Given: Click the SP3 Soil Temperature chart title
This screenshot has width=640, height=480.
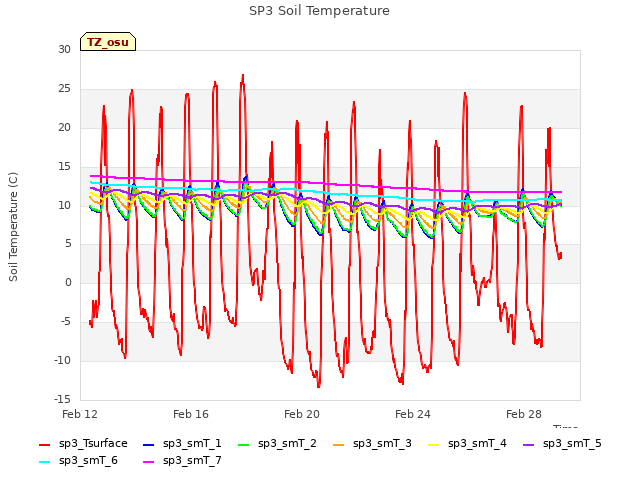Looking at the screenshot, I should click(x=319, y=11).
